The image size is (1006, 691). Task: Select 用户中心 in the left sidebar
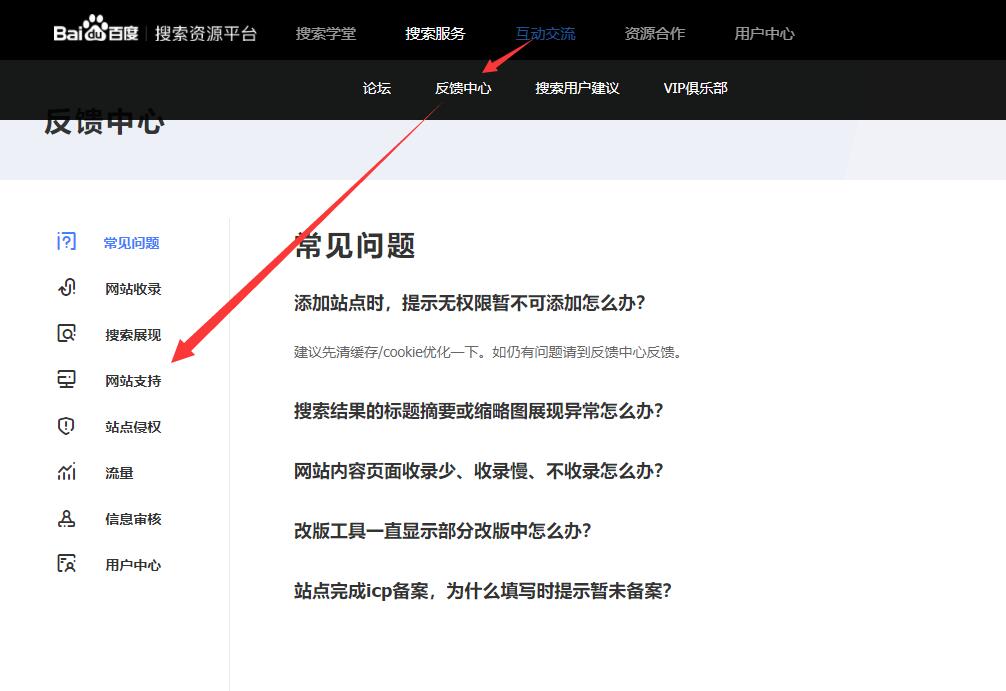click(x=133, y=565)
